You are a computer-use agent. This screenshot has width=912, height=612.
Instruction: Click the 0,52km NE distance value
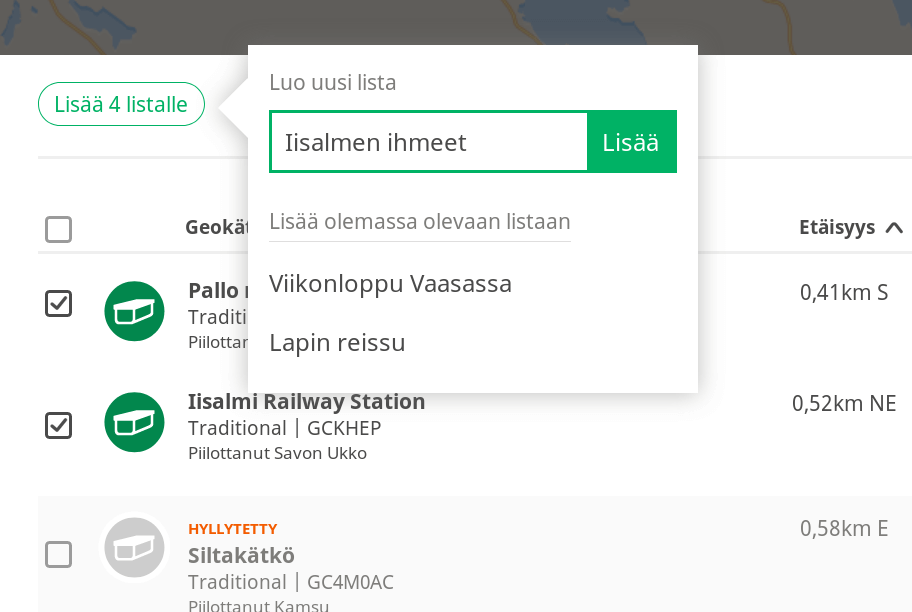point(844,404)
